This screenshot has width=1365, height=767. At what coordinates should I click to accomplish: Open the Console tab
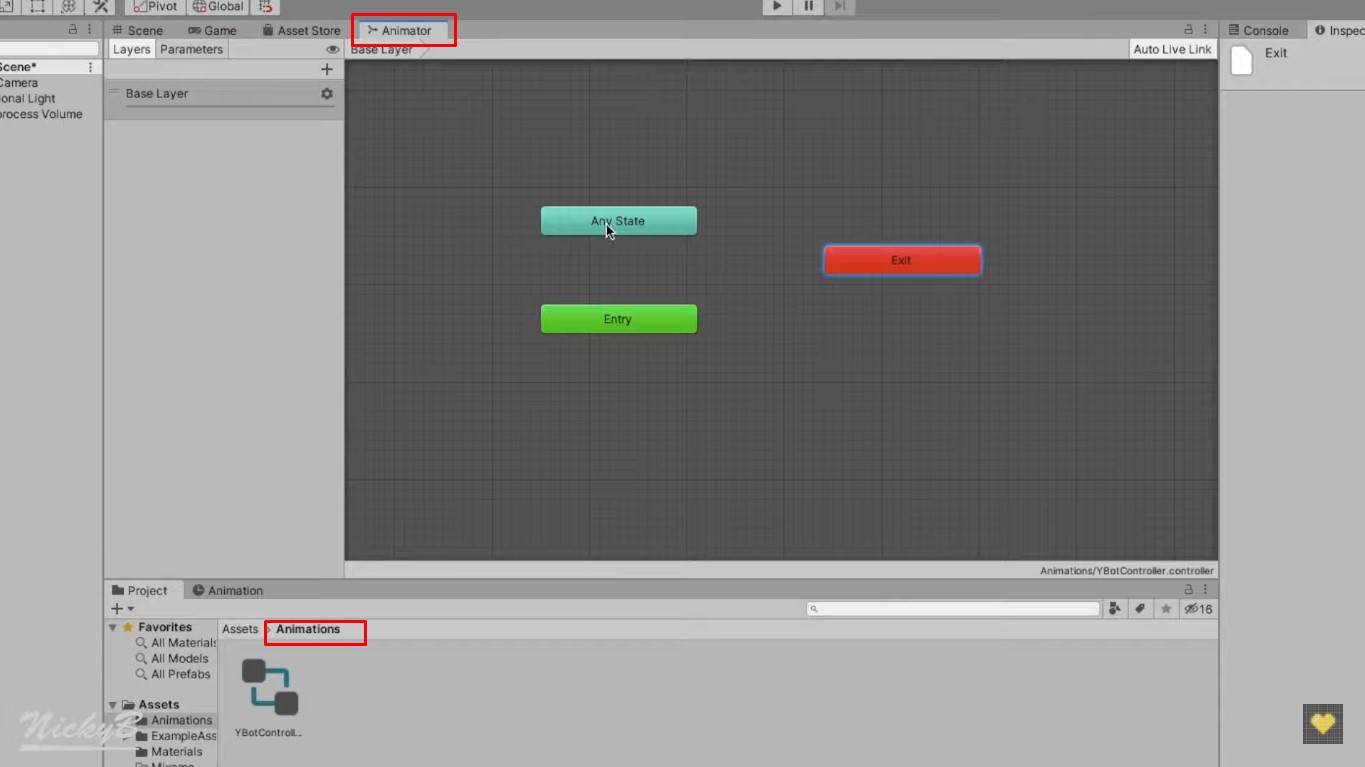click(x=1257, y=30)
